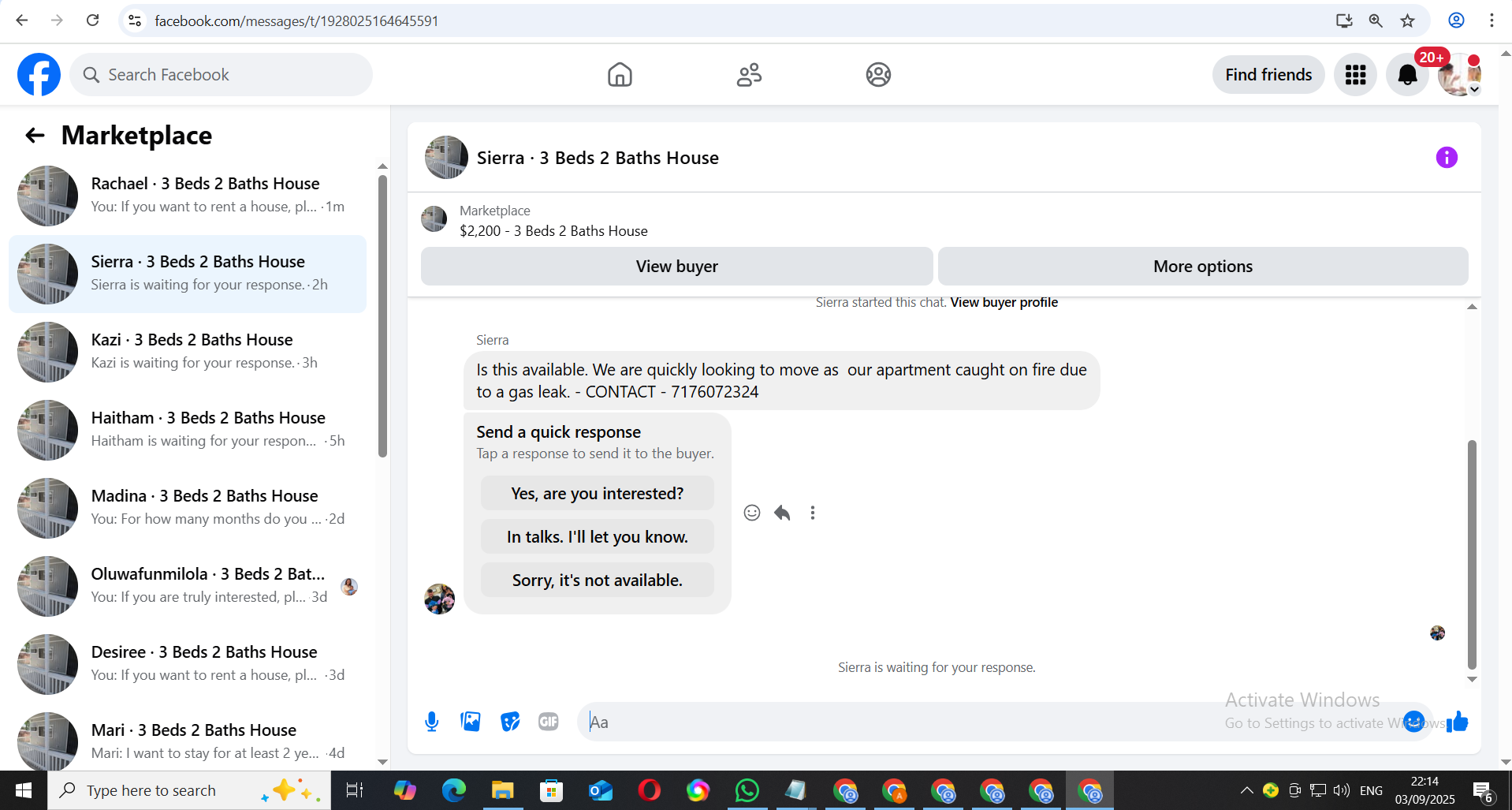Image resolution: width=1512 pixels, height=810 pixels.
Task: Open the View buyer profile link
Action: pyautogui.click(x=1004, y=303)
